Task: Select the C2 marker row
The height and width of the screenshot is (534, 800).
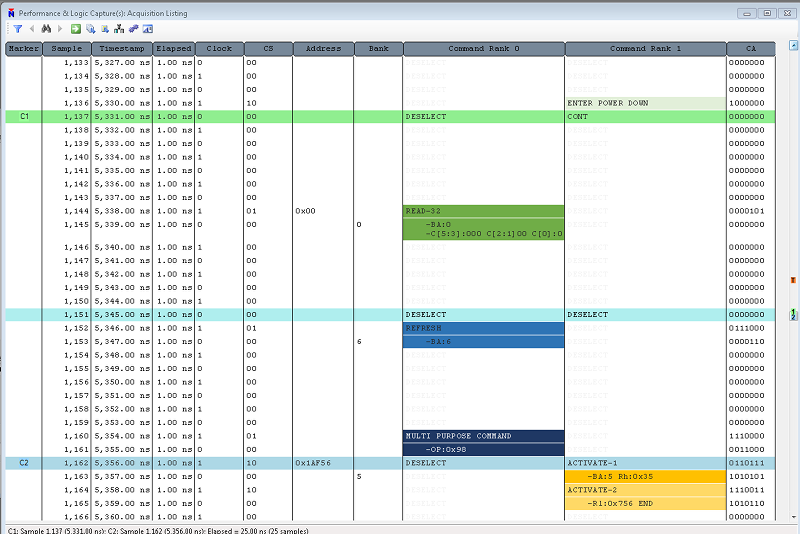Action: coord(25,464)
